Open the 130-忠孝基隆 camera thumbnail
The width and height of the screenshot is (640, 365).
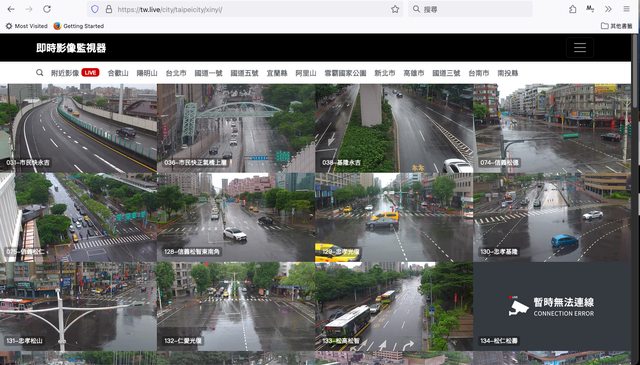tap(552, 217)
